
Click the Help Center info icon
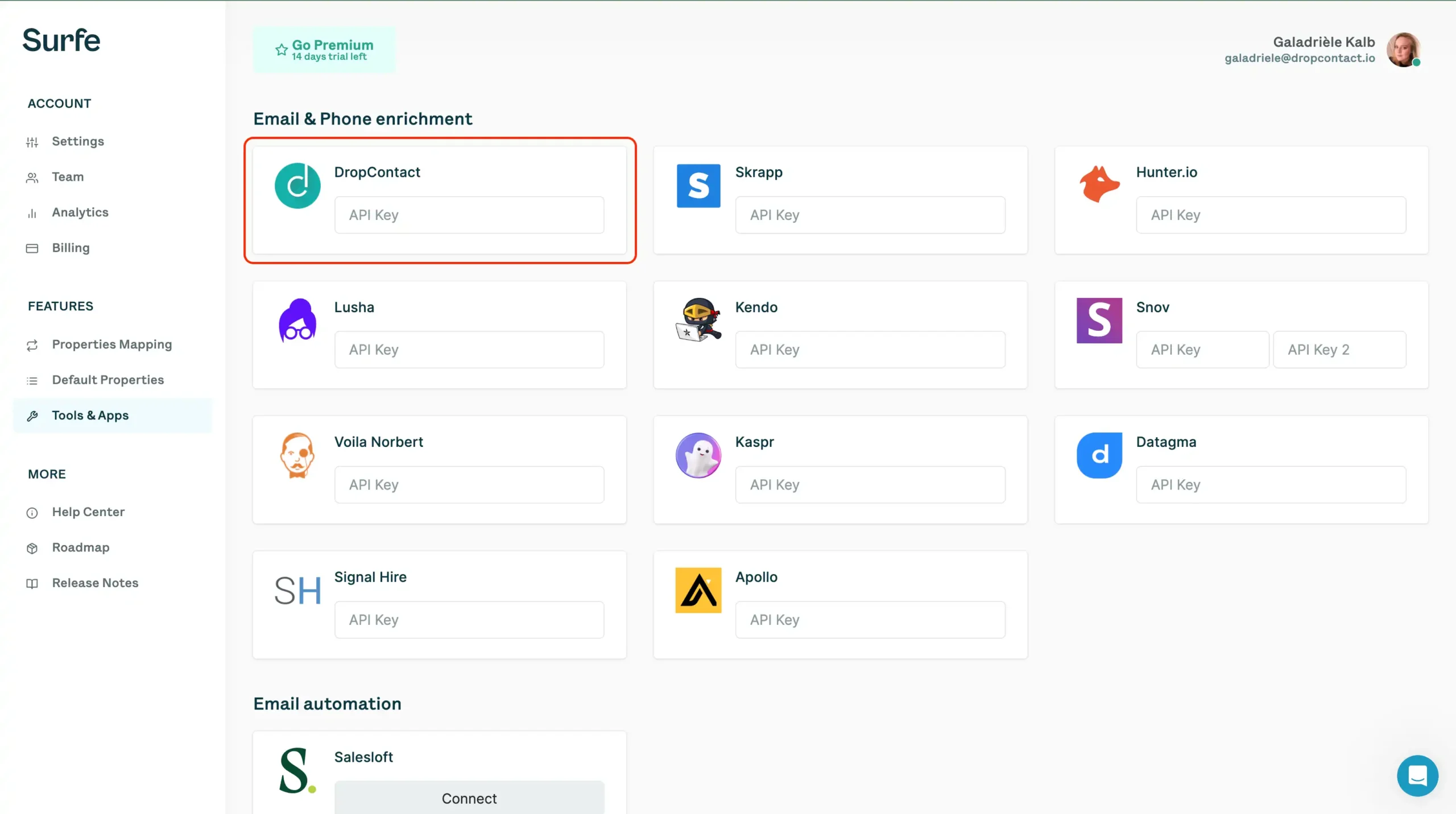tap(32, 513)
